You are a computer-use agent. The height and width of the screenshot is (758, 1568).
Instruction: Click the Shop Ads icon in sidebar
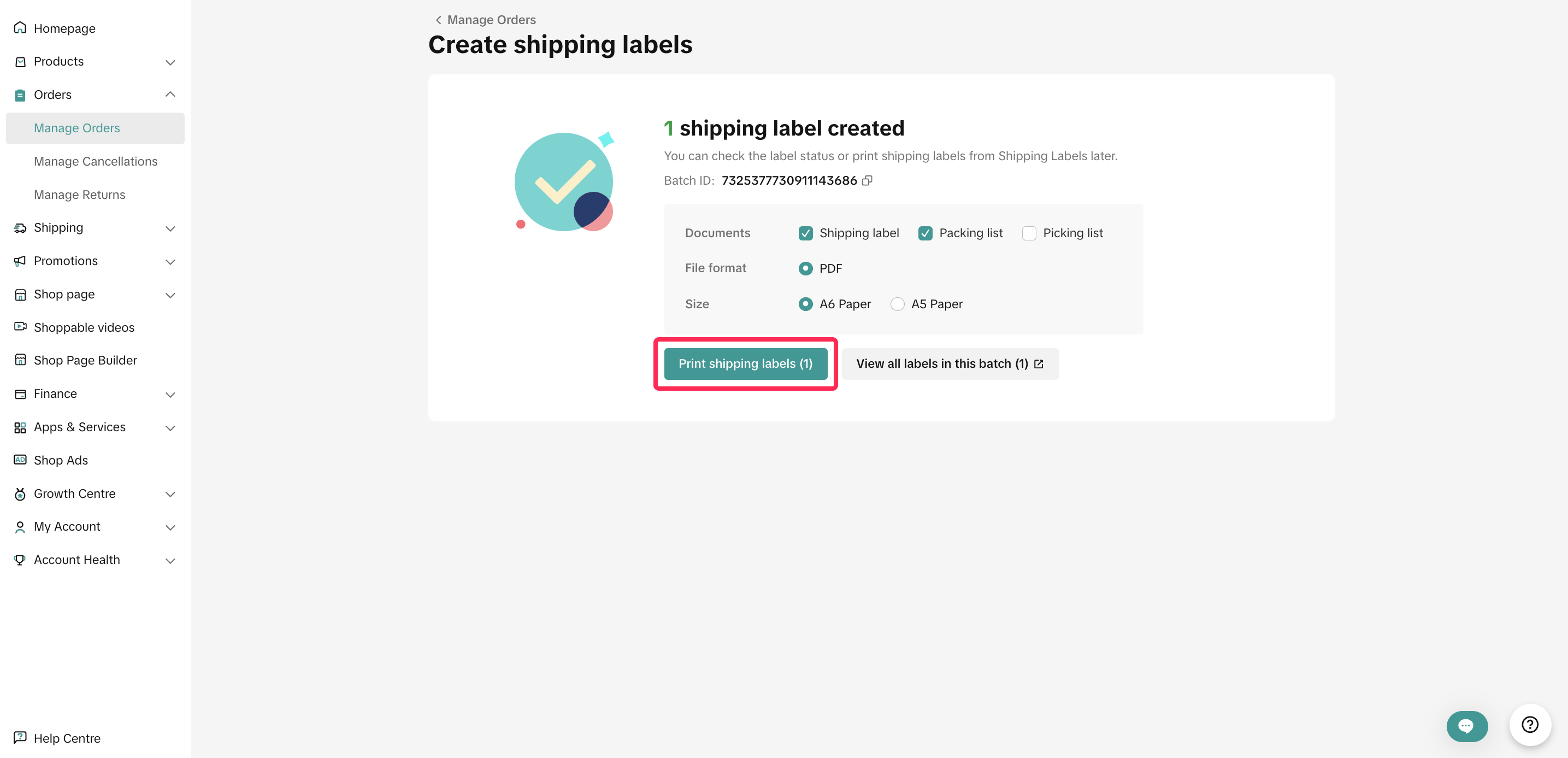(x=20, y=460)
